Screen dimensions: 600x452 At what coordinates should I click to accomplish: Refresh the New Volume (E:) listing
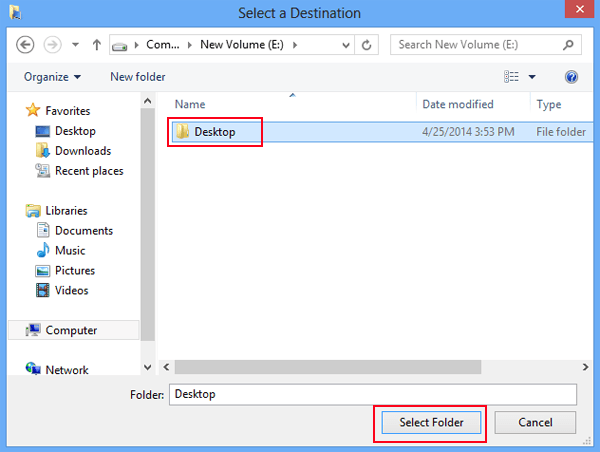coord(366,45)
